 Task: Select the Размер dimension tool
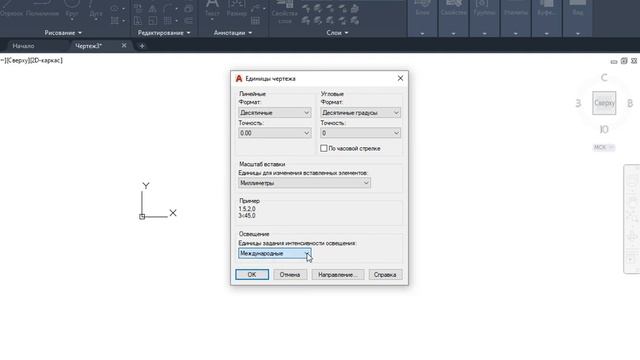coord(236,9)
